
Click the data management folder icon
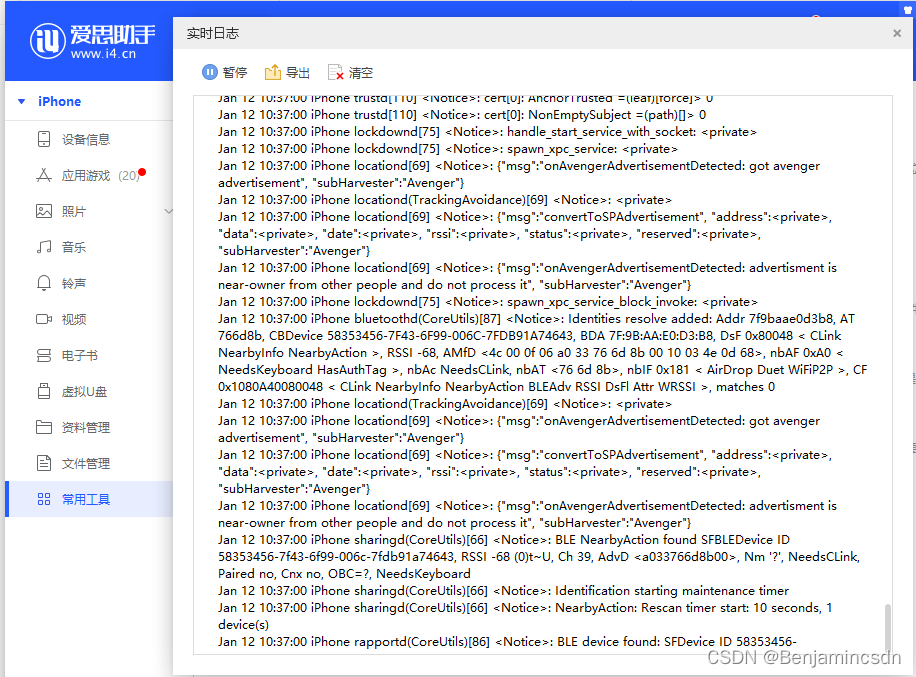point(44,427)
